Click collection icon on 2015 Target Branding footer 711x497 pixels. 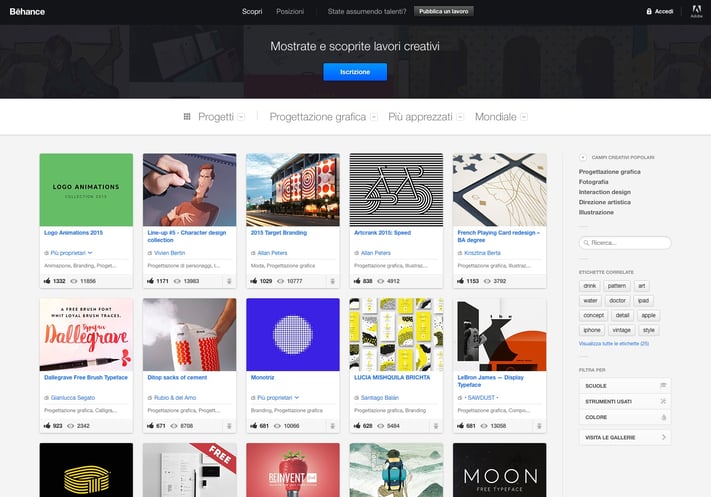click(332, 281)
